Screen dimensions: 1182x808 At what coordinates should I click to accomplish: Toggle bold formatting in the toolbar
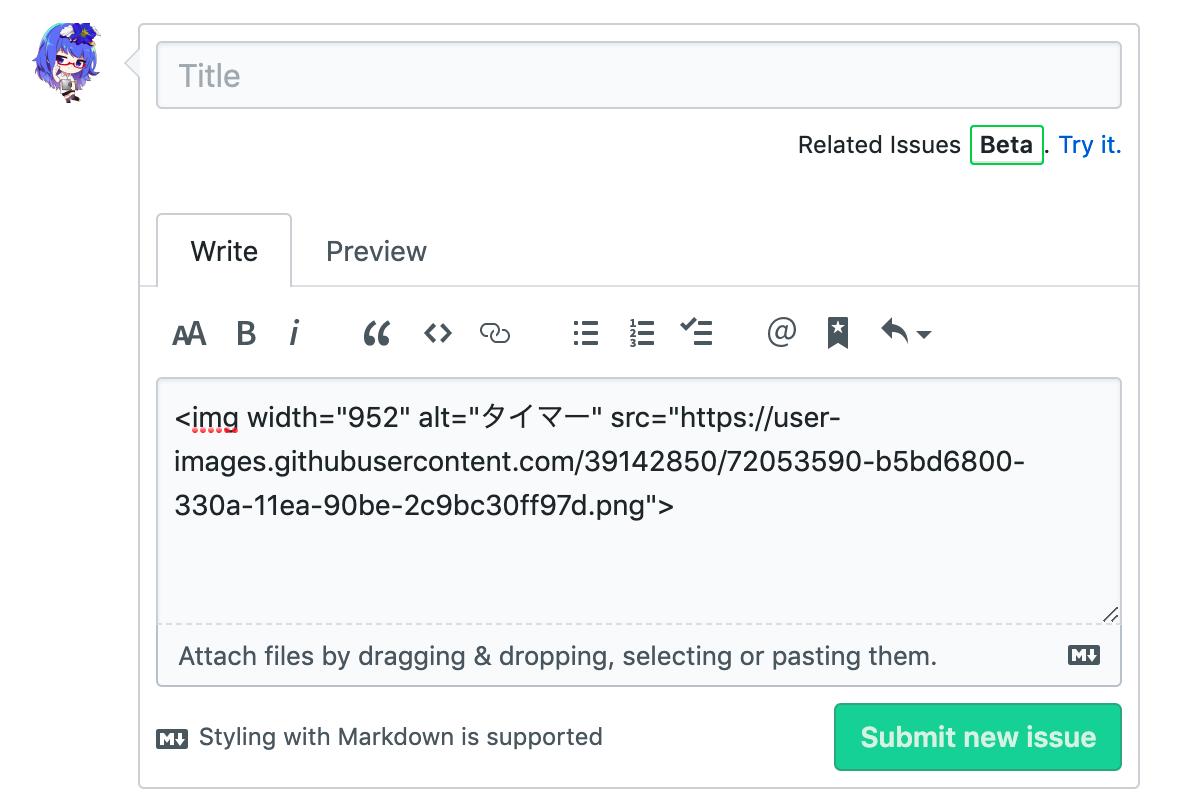tap(246, 333)
